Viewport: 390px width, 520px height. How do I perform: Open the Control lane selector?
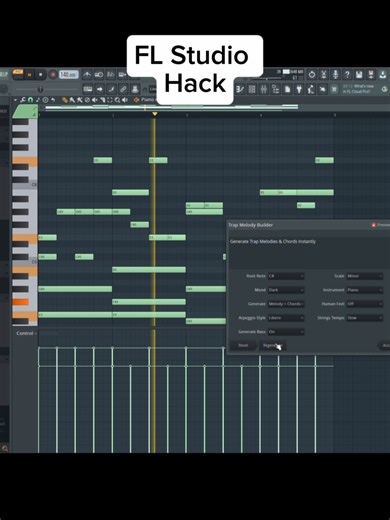click(x=26, y=333)
